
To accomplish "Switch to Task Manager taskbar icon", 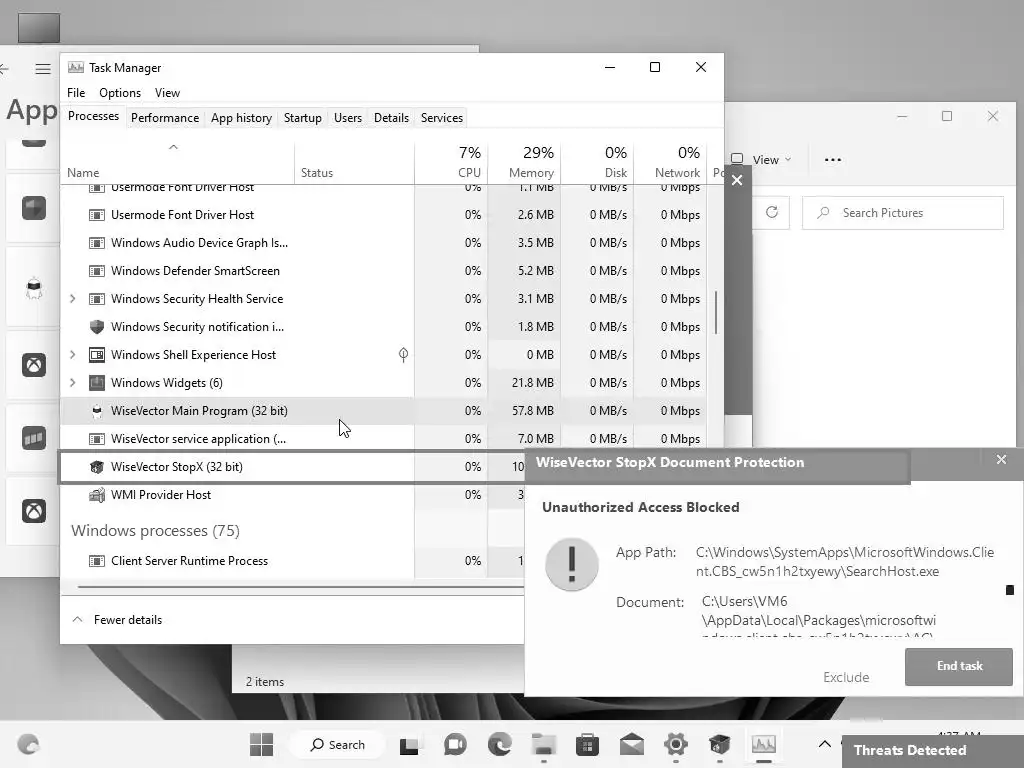I will [x=763, y=744].
